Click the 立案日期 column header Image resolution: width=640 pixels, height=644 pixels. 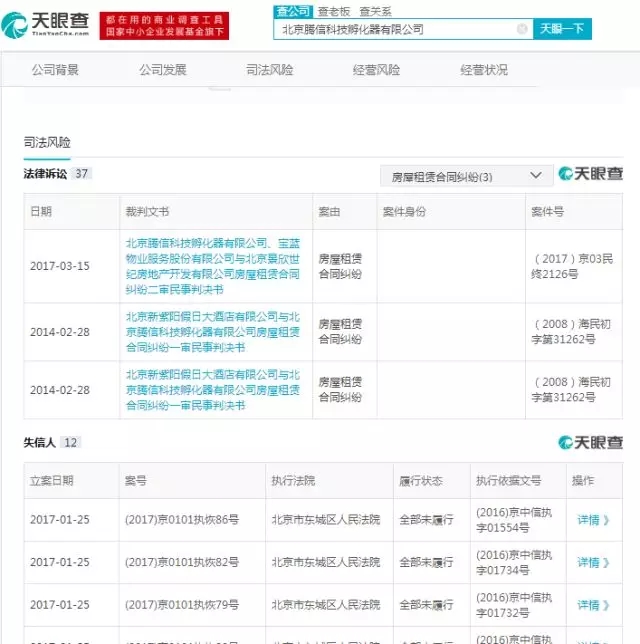click(x=52, y=480)
